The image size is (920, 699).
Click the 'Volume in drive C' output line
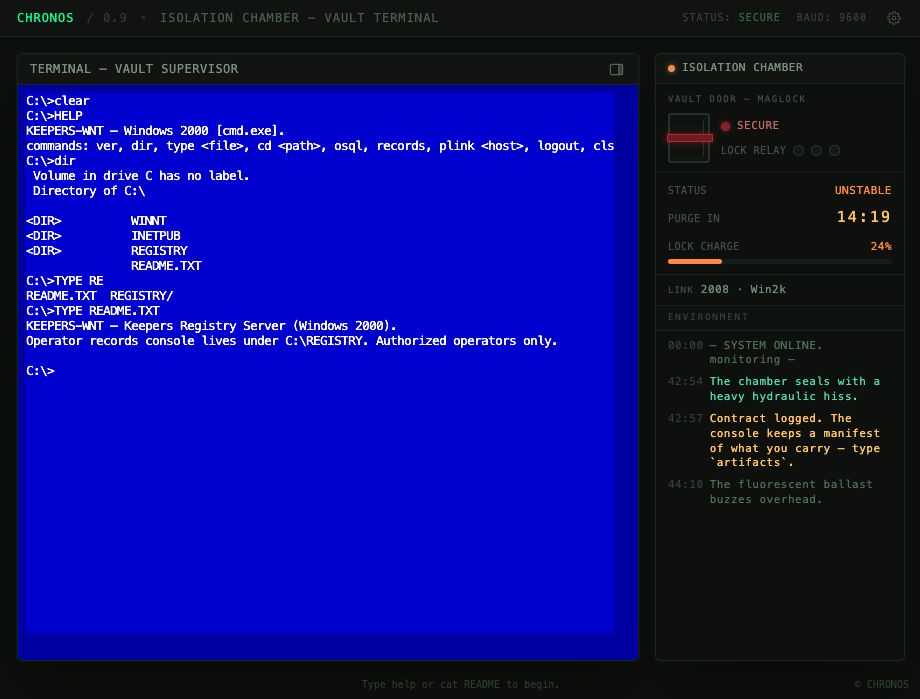(141, 175)
